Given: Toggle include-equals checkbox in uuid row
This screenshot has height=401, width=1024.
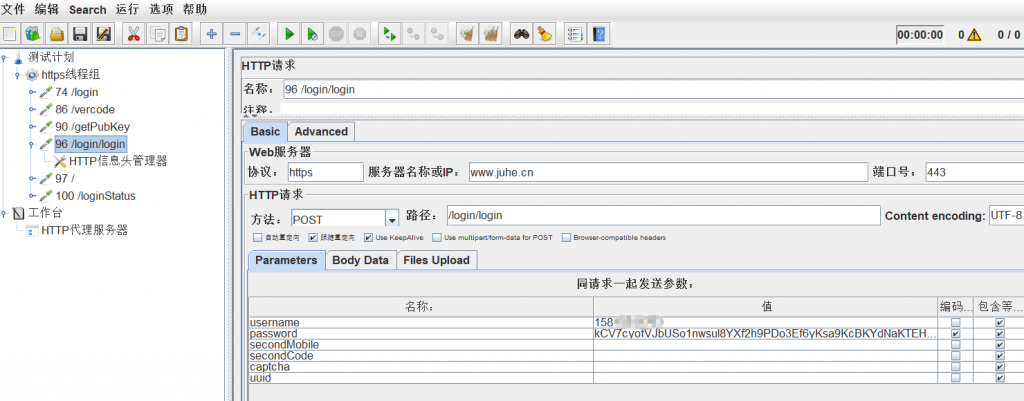Looking at the screenshot, I should (1000, 378).
